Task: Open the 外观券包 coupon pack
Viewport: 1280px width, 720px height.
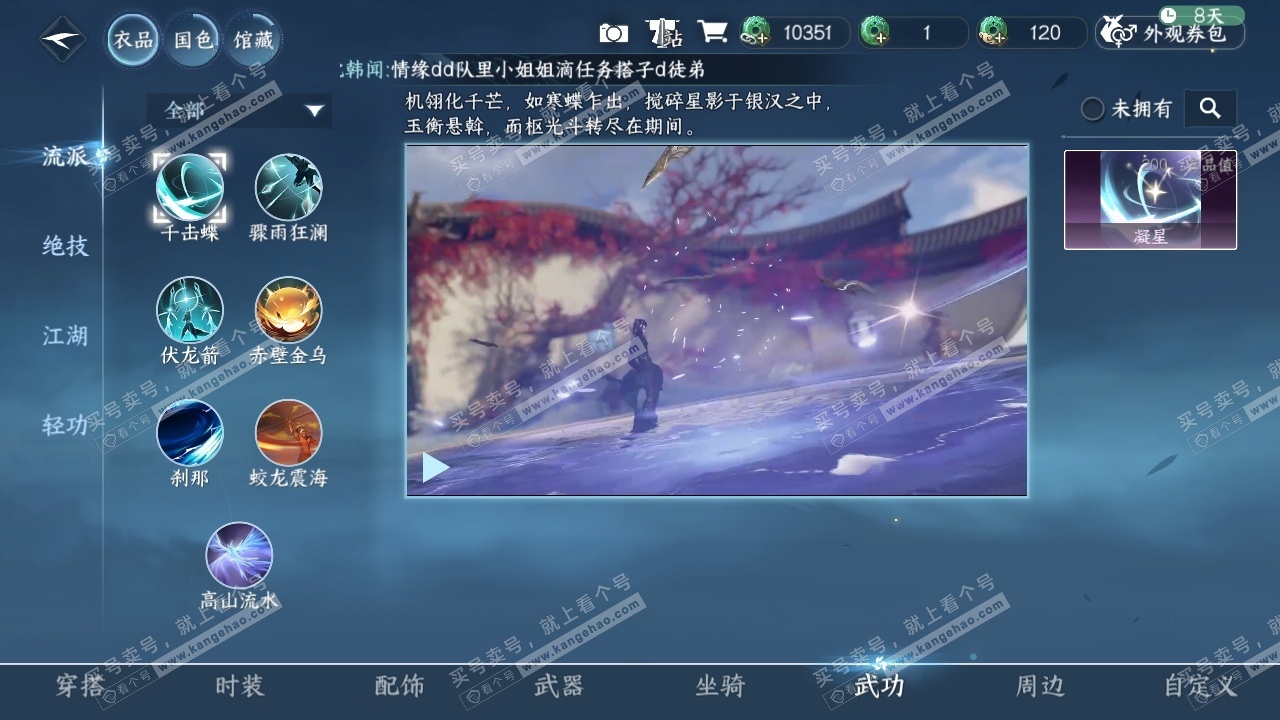Action: point(1170,33)
